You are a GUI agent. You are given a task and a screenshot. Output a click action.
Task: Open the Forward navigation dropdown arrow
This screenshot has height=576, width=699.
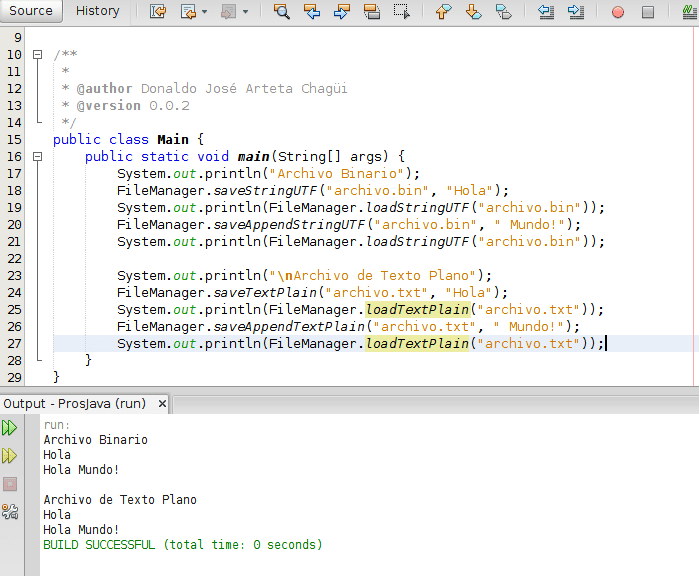[245, 12]
